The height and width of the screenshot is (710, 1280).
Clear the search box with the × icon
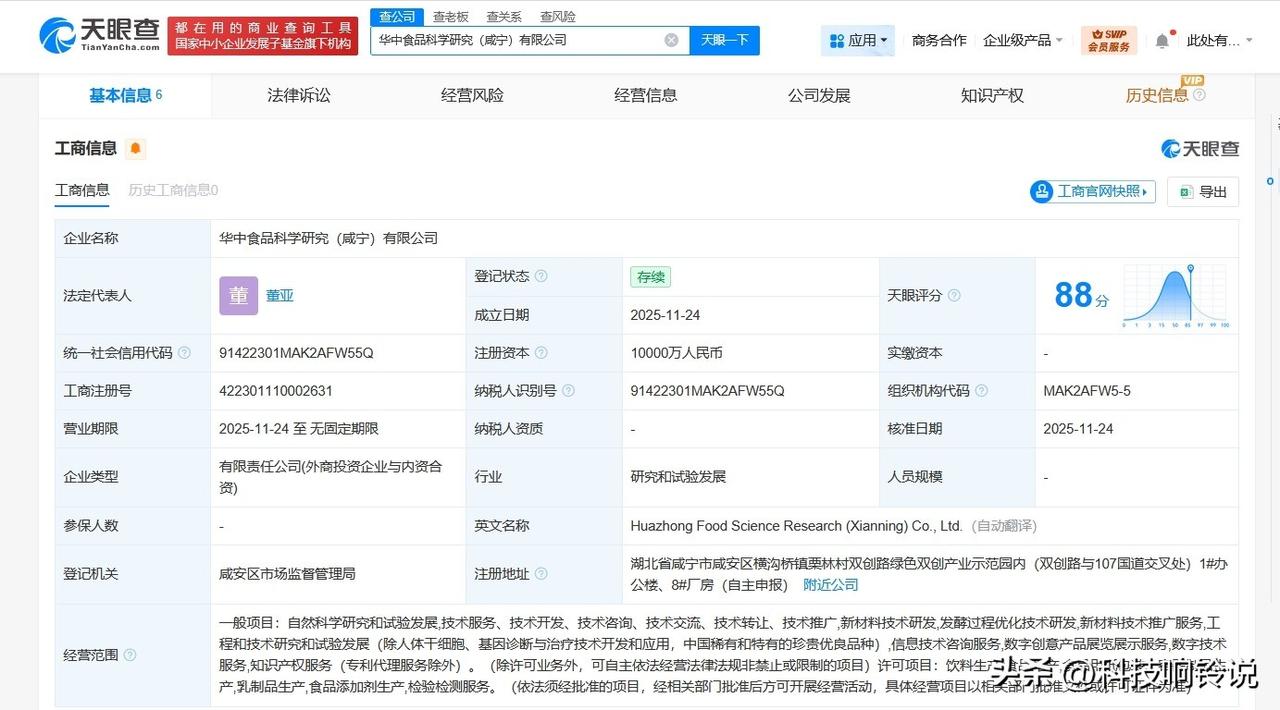[672, 39]
